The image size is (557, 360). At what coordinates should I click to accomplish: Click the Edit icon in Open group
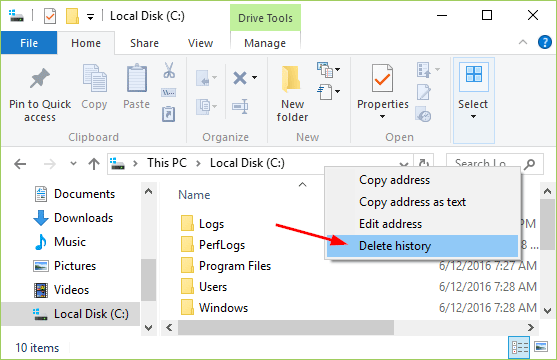click(423, 92)
